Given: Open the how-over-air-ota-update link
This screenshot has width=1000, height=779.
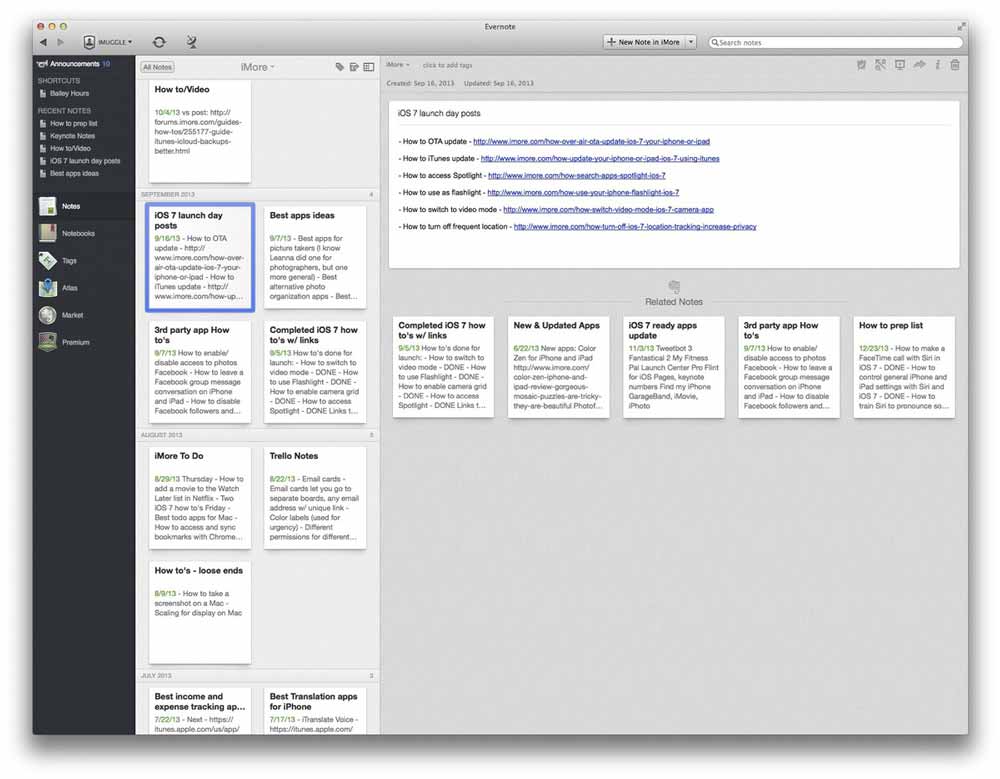Looking at the screenshot, I should click(591, 142).
